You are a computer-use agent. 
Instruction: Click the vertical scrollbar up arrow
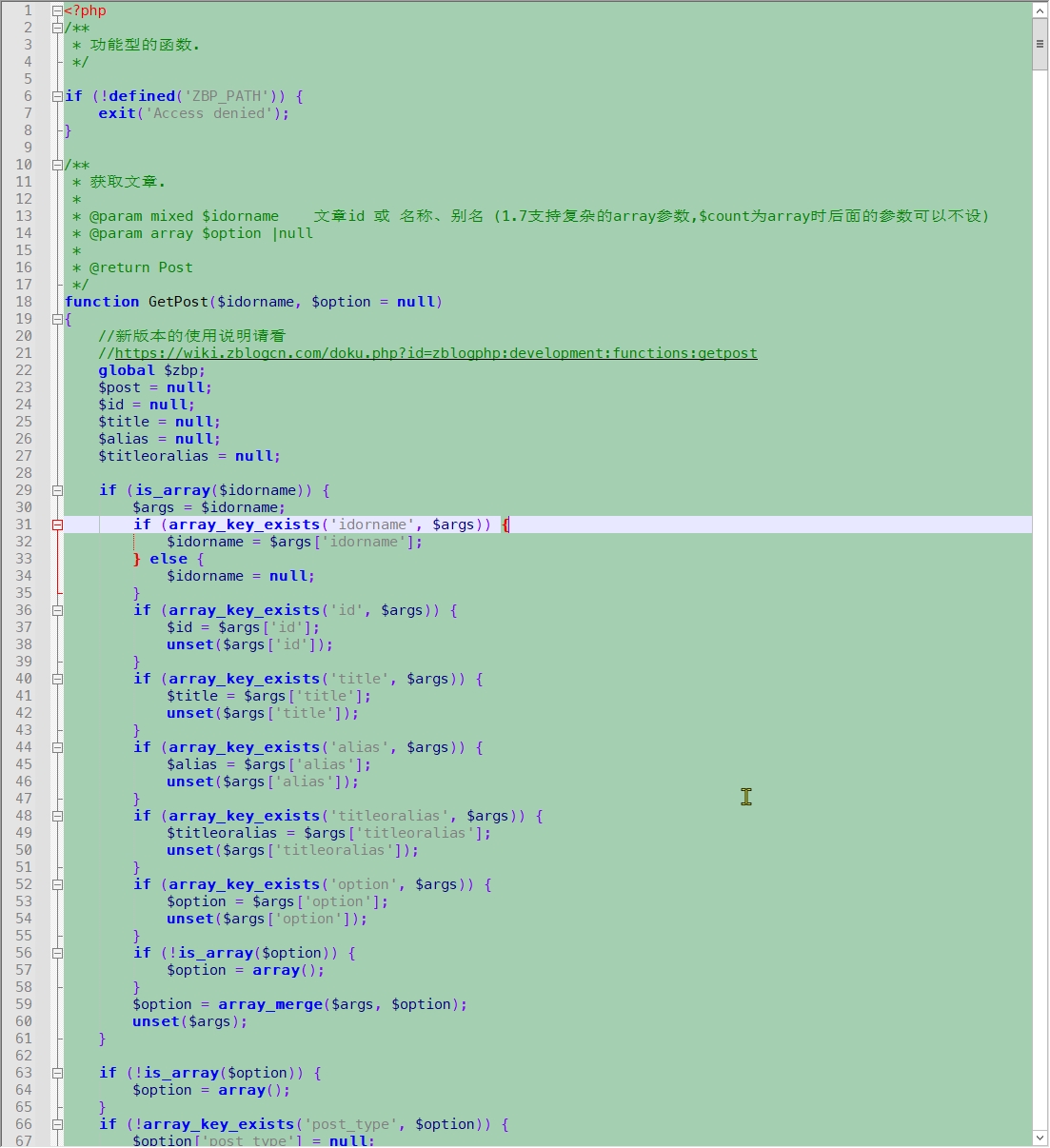tap(1040, 10)
